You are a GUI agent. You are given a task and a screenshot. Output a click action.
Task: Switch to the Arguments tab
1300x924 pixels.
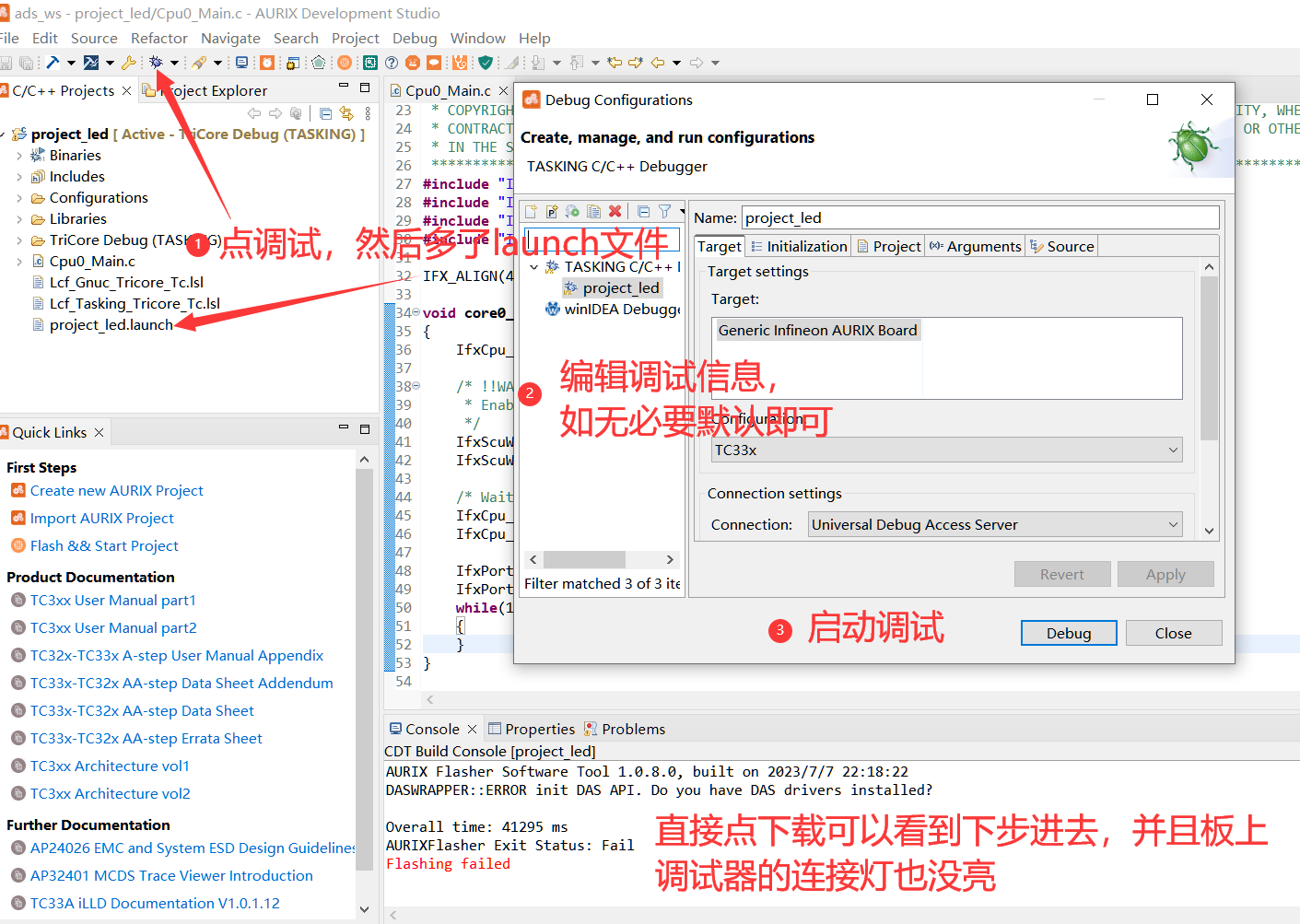pyautogui.click(x=975, y=247)
